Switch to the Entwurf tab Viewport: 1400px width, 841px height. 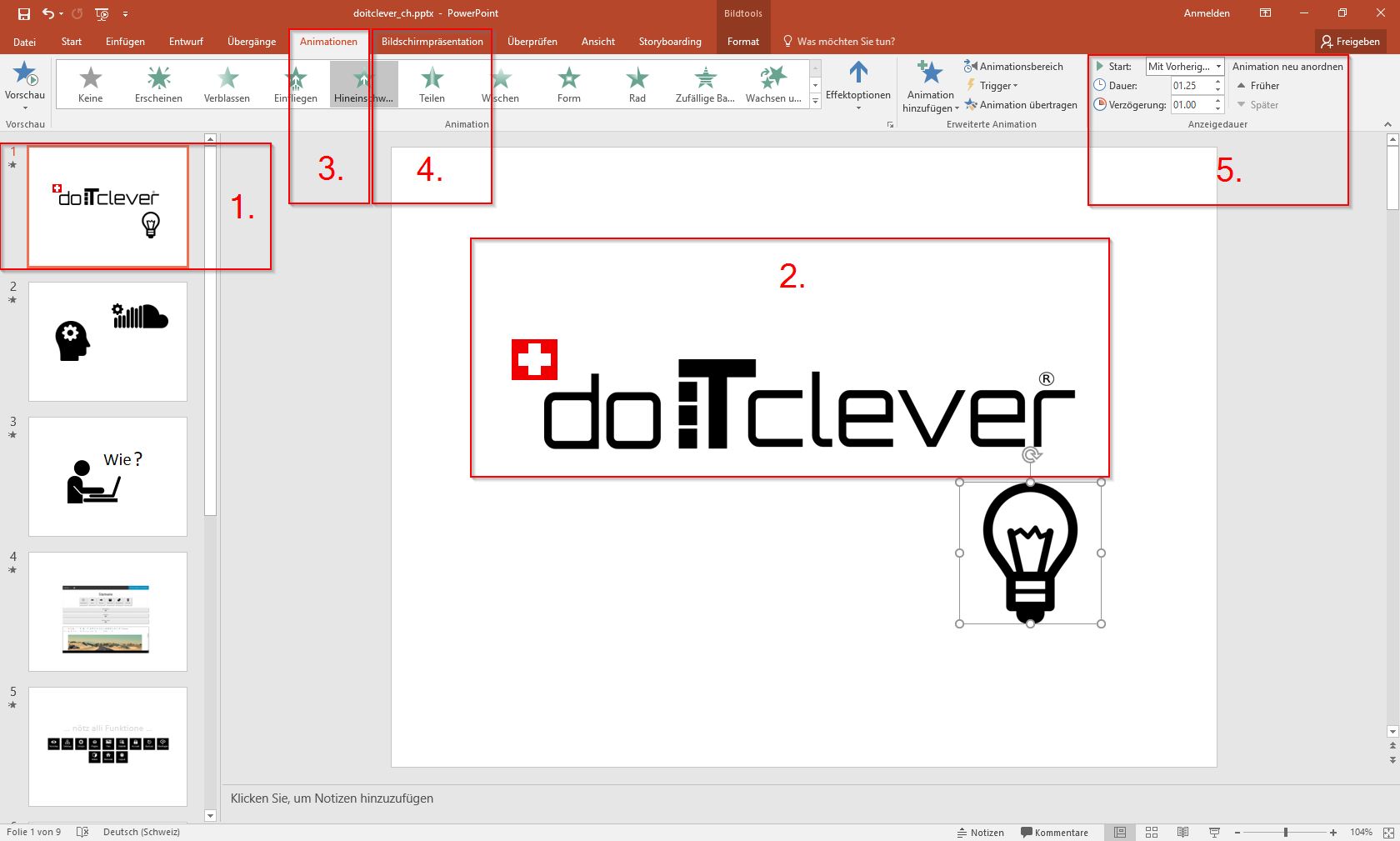(186, 42)
